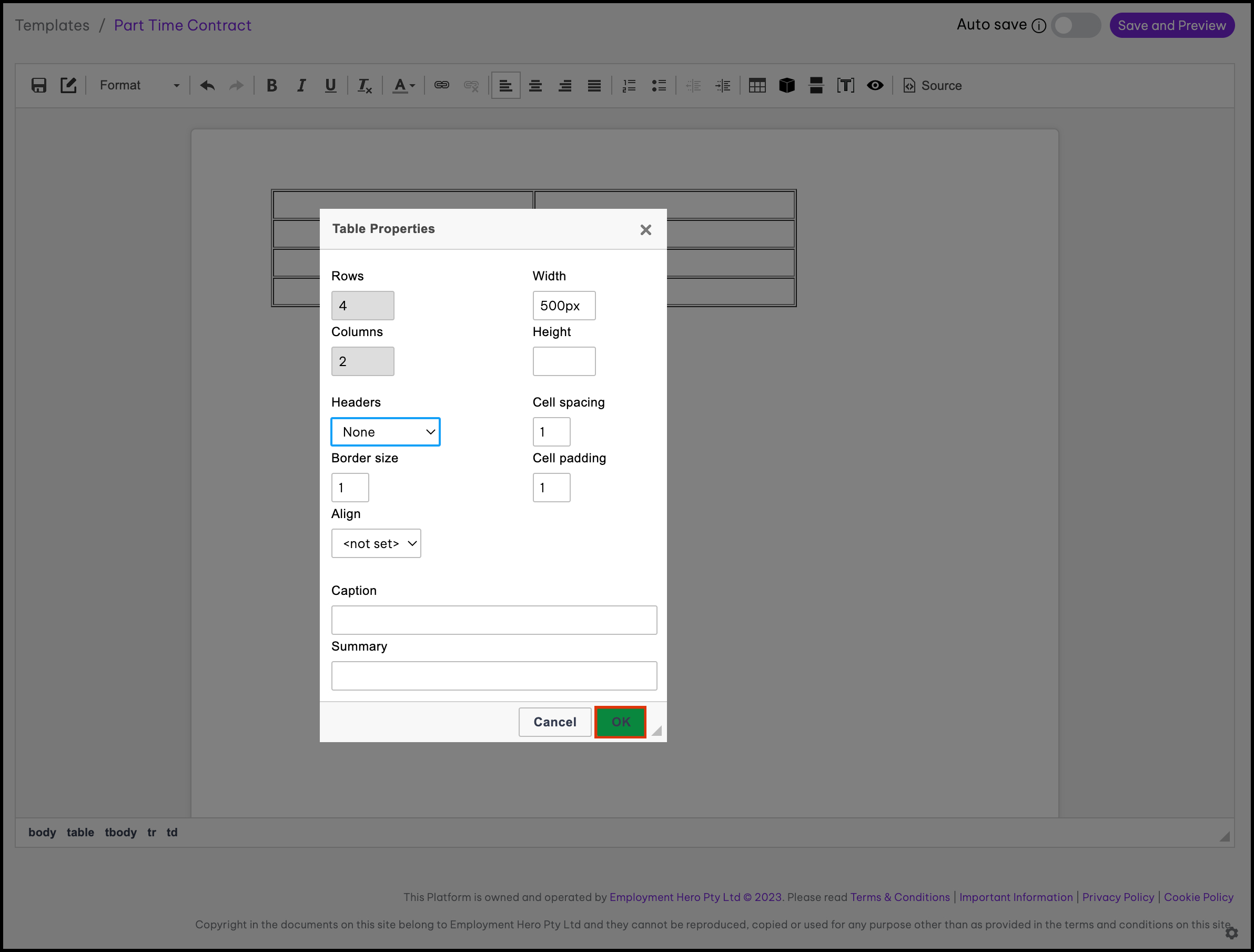Open the Privacy Policy link
Screen dimensions: 1254x952
(x=1117, y=897)
